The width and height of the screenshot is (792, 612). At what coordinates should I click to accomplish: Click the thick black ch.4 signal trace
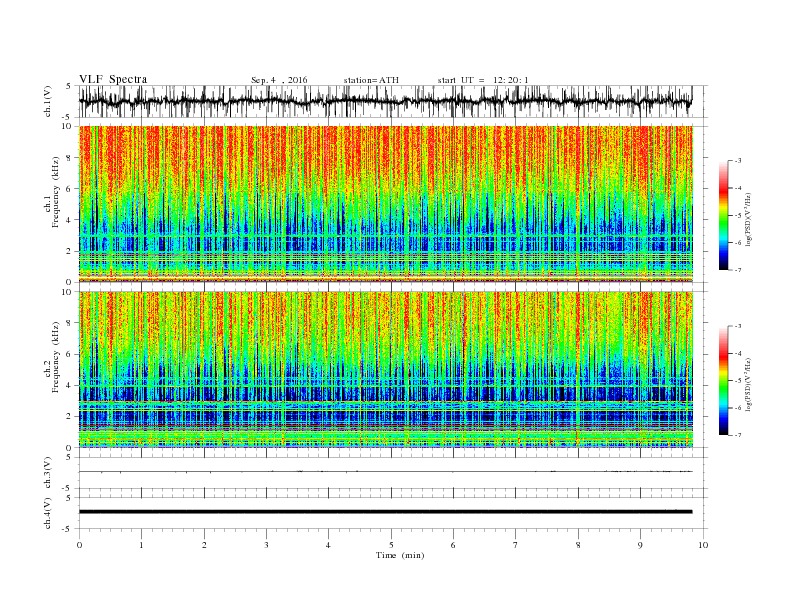click(x=385, y=512)
